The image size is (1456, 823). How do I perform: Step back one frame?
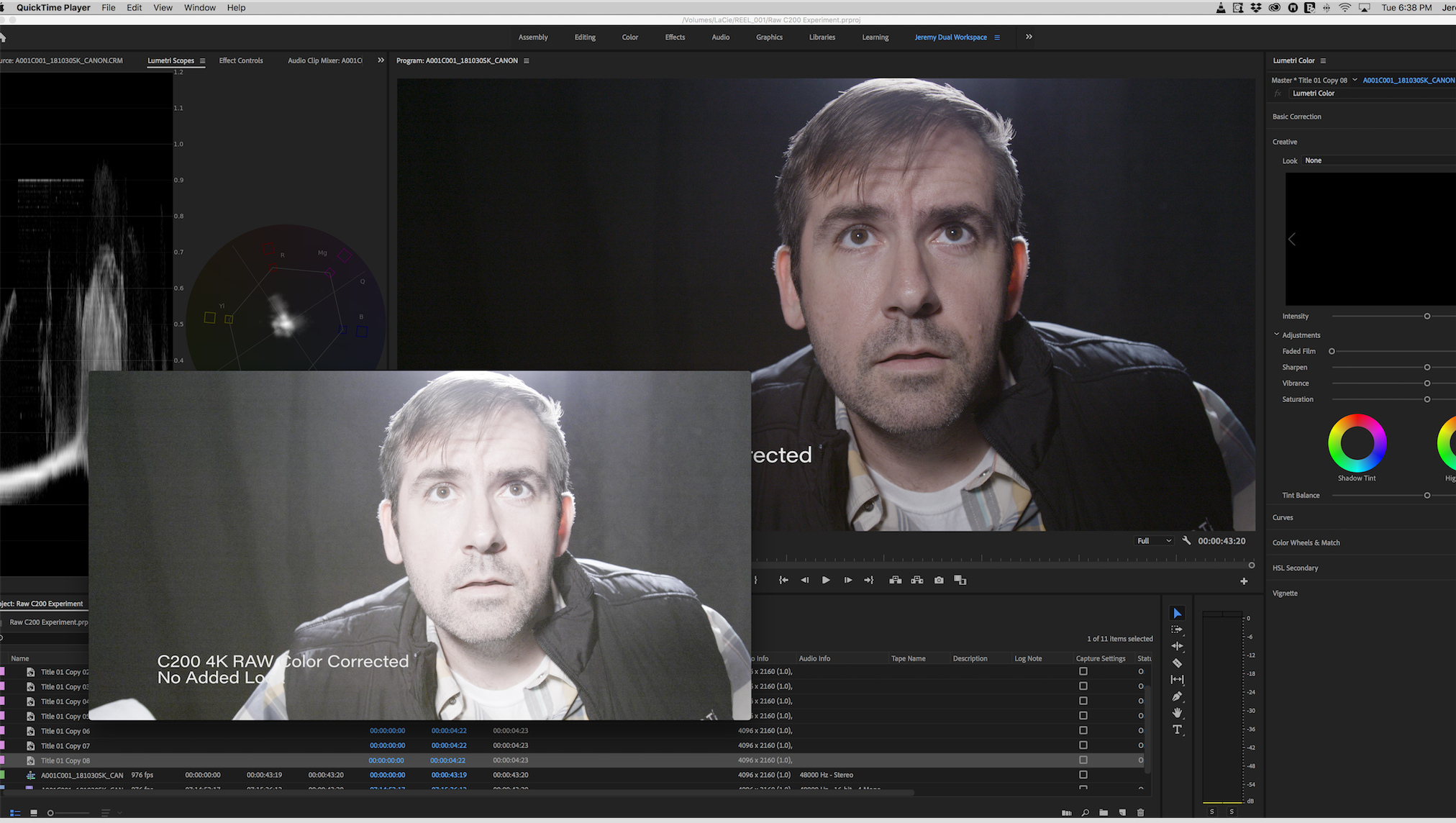coord(805,580)
